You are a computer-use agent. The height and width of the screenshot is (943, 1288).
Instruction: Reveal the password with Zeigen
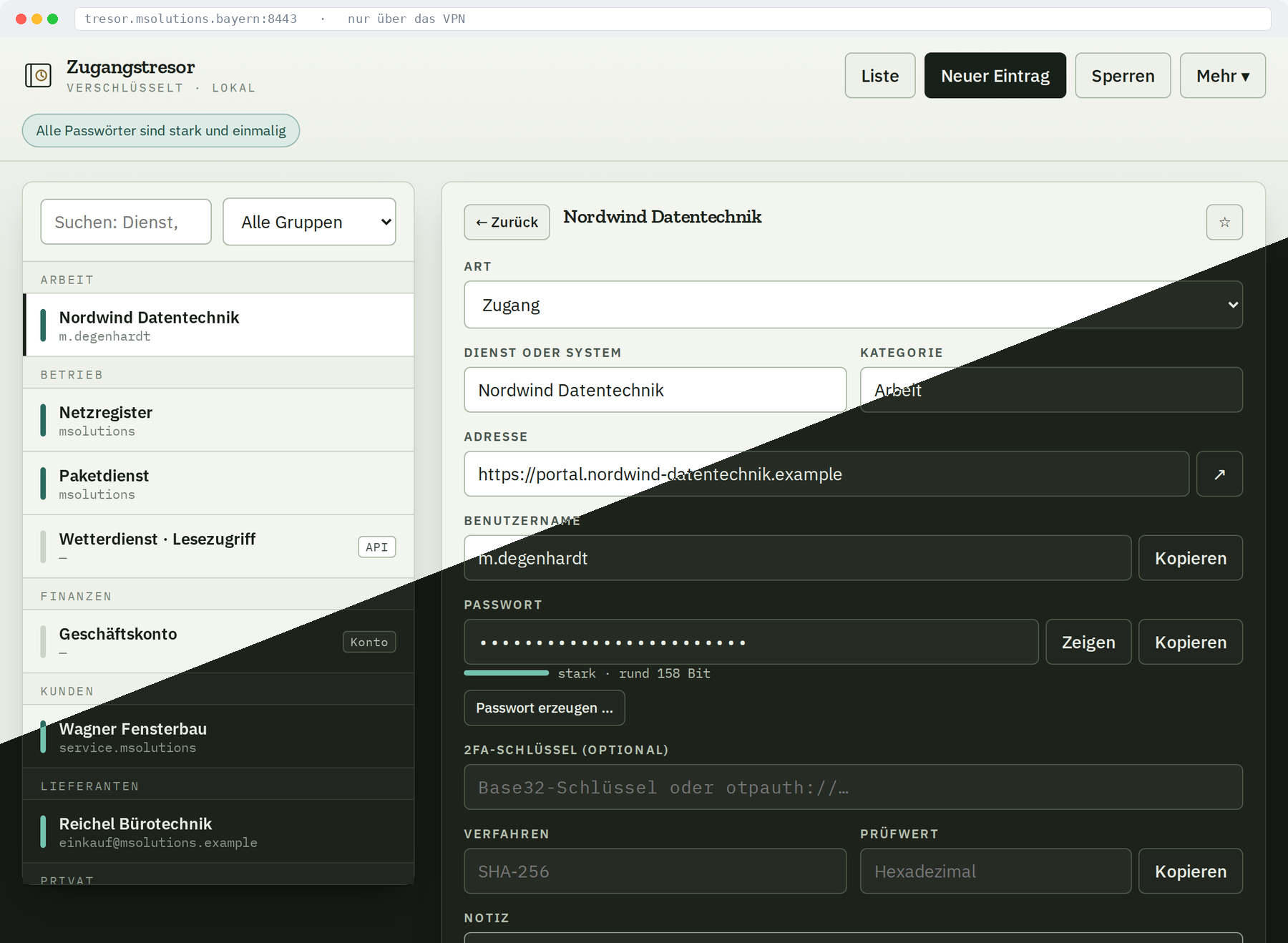pos(1088,642)
